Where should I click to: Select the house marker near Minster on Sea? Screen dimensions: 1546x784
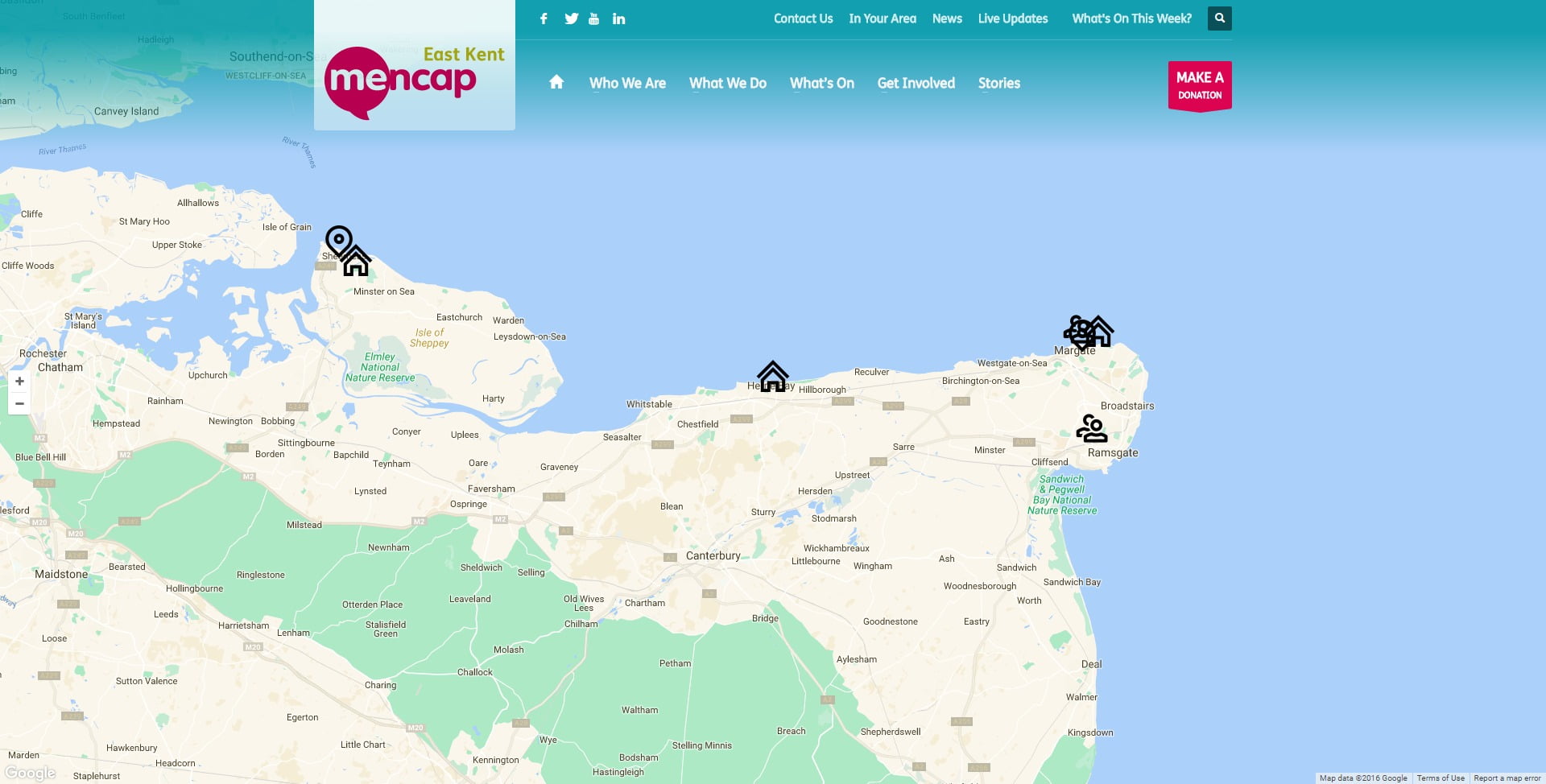tap(356, 262)
